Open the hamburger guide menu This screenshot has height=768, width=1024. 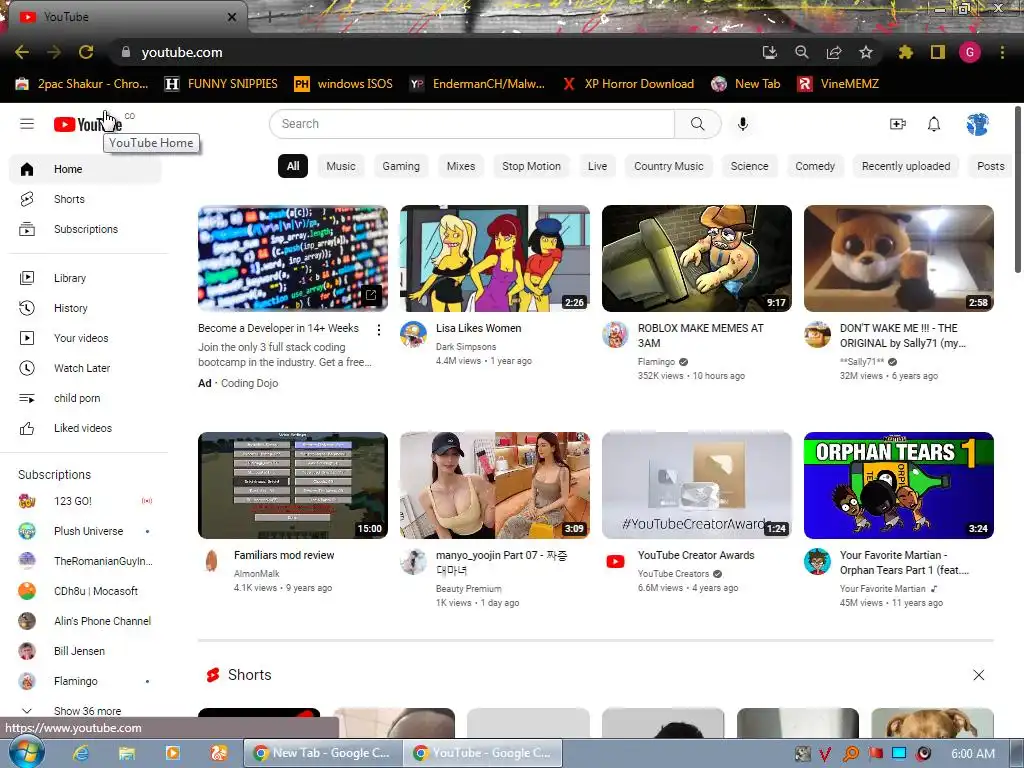tap(27, 123)
